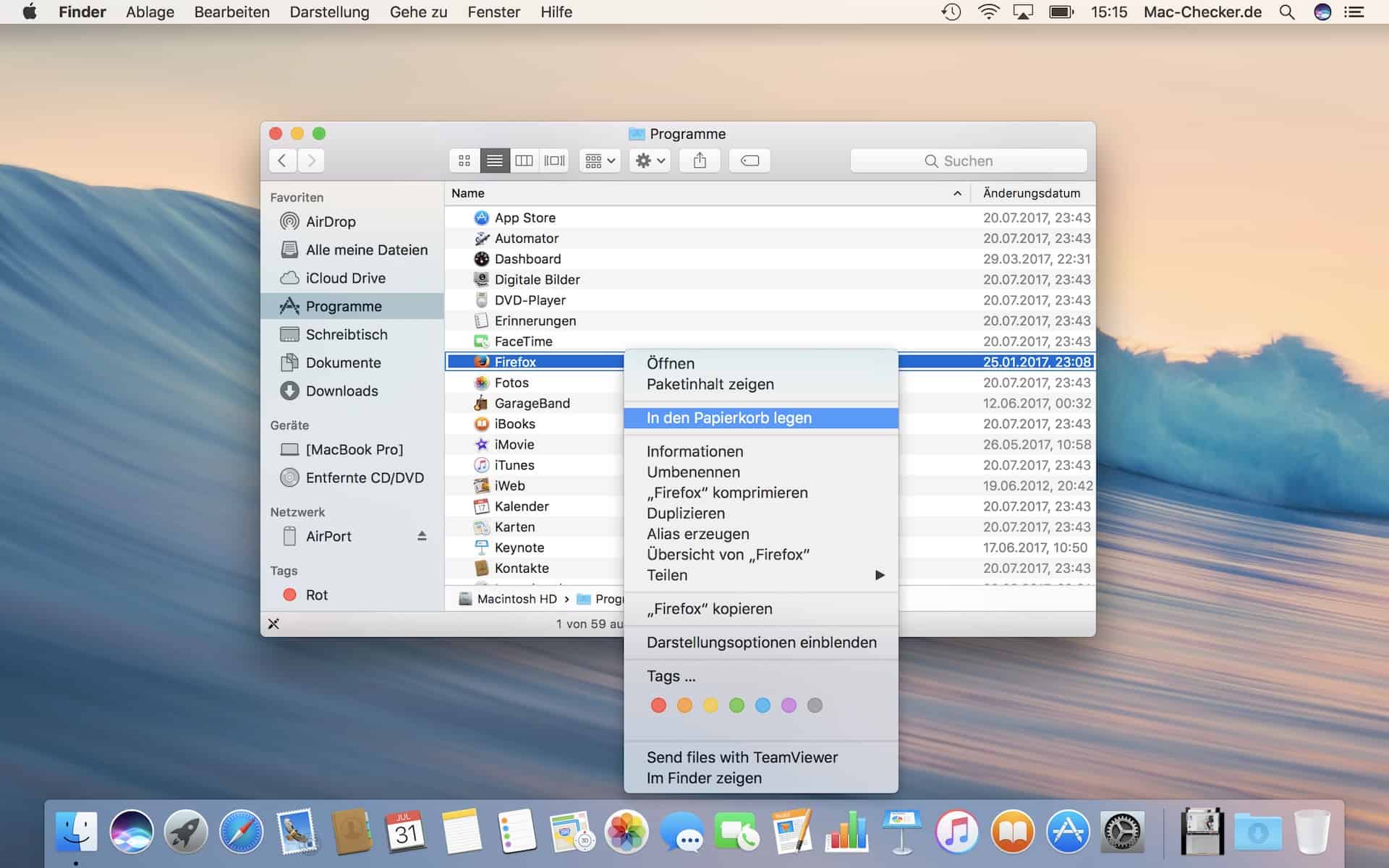
Task: Click the Share toolbar button
Action: click(700, 161)
